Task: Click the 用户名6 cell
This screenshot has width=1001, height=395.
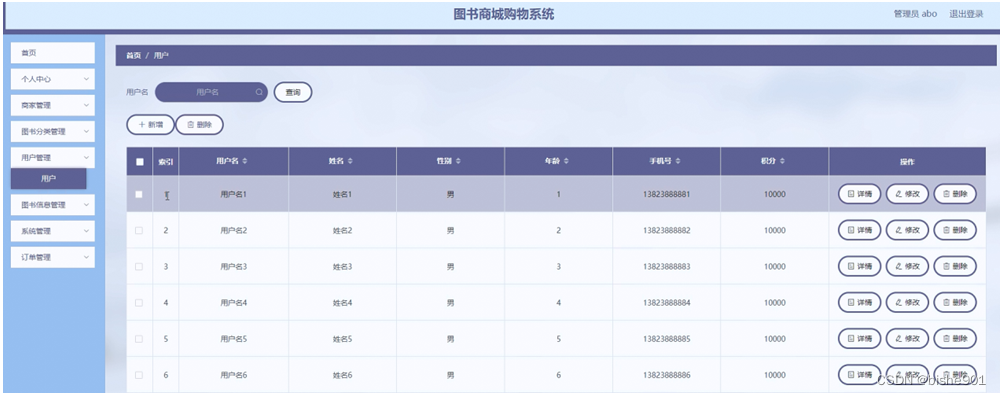Action: coord(234,375)
